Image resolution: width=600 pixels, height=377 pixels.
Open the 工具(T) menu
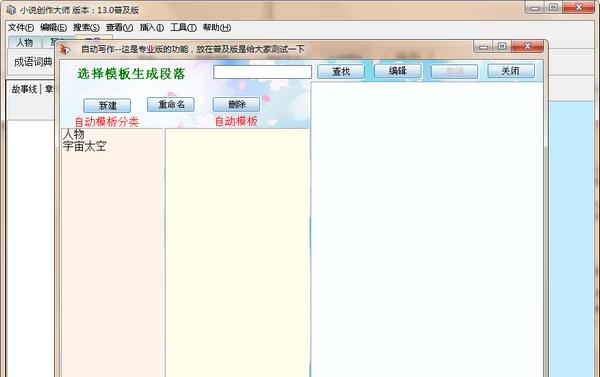[183, 28]
